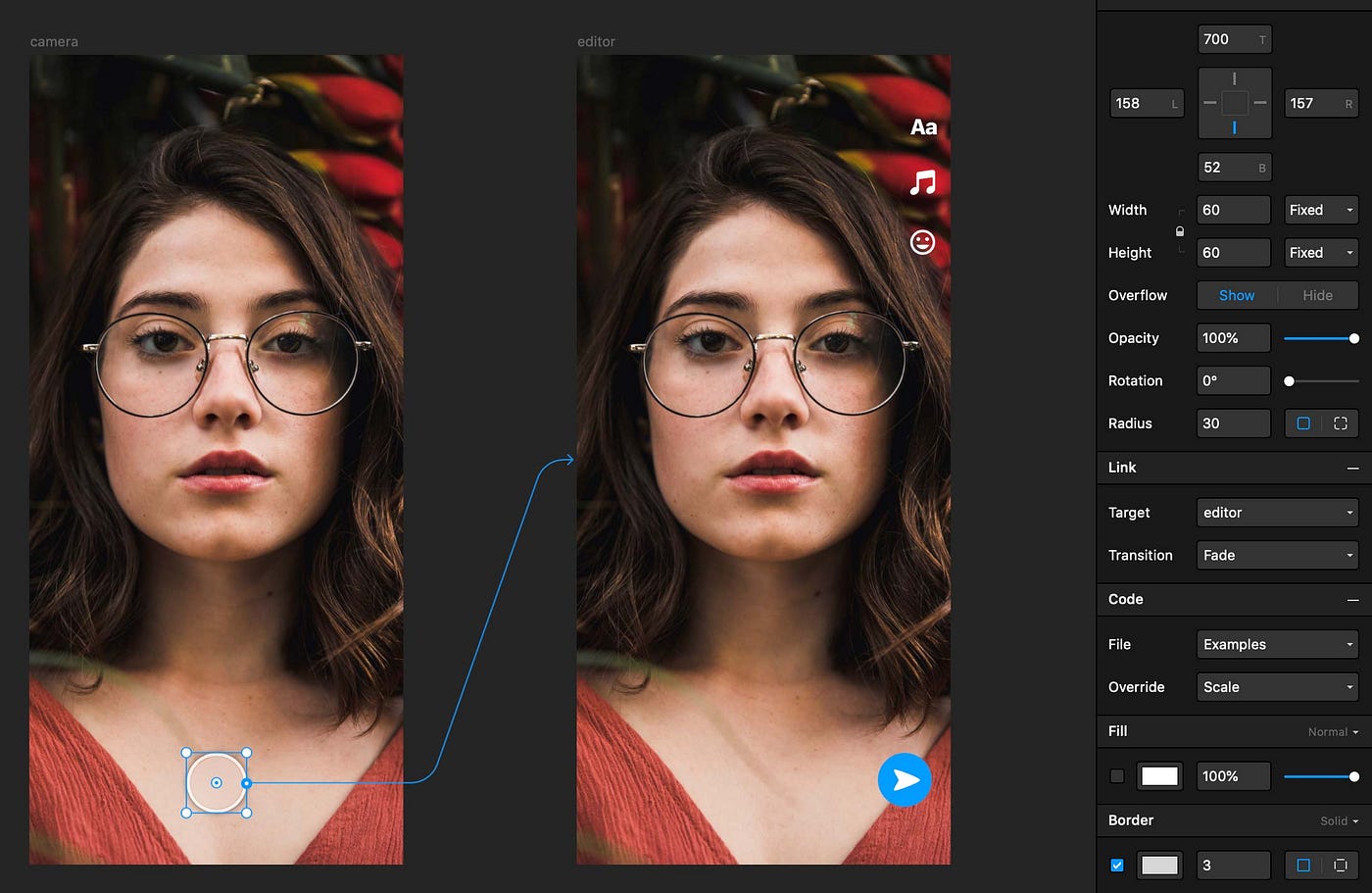The width and height of the screenshot is (1372, 893).
Task: Click the Fill opacity 100% field
Action: (x=1234, y=776)
